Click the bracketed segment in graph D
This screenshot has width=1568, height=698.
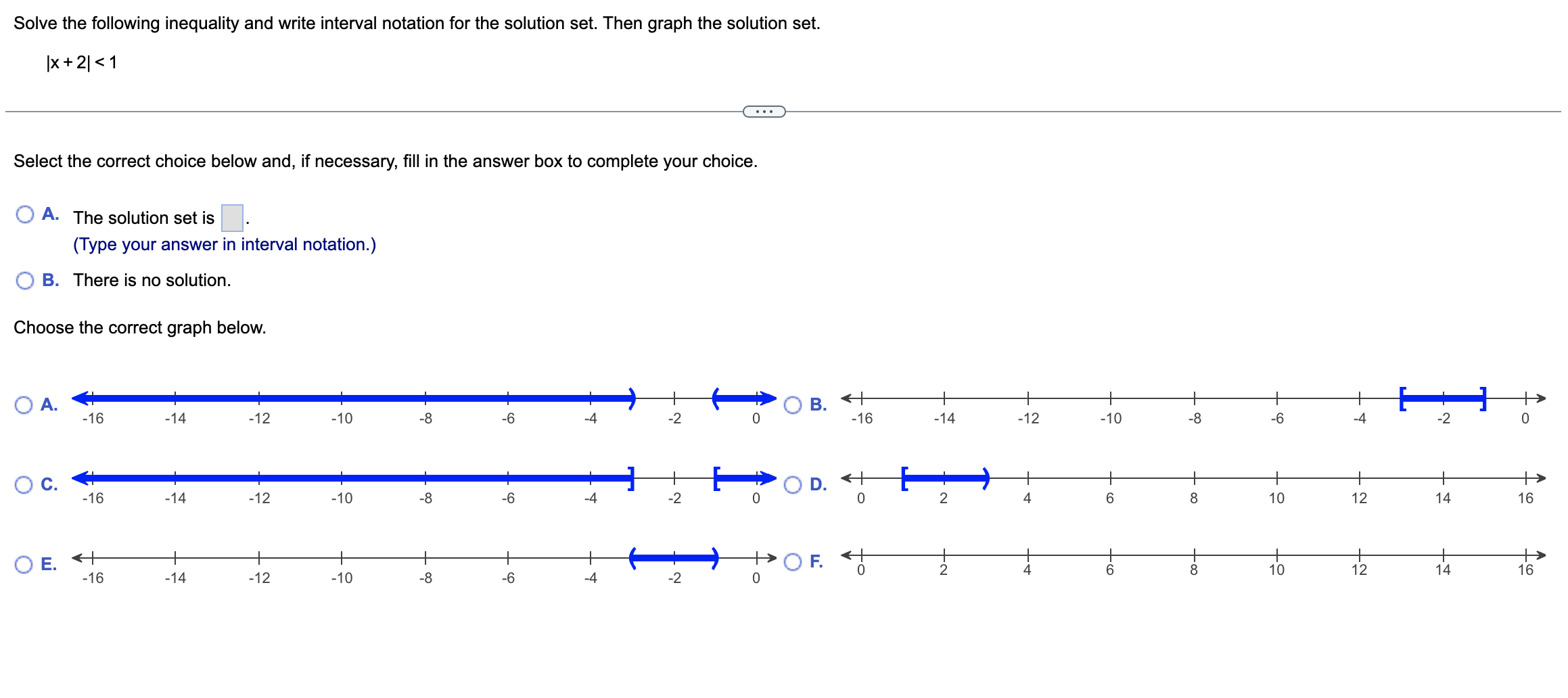[944, 480]
